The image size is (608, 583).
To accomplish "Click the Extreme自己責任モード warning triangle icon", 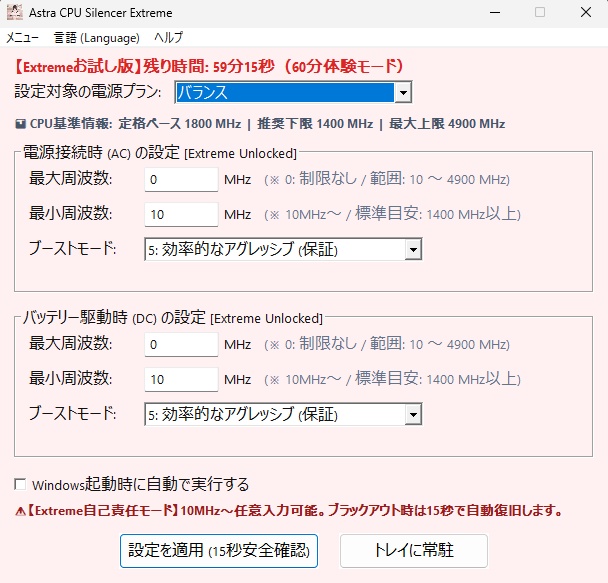I will tap(20, 512).
